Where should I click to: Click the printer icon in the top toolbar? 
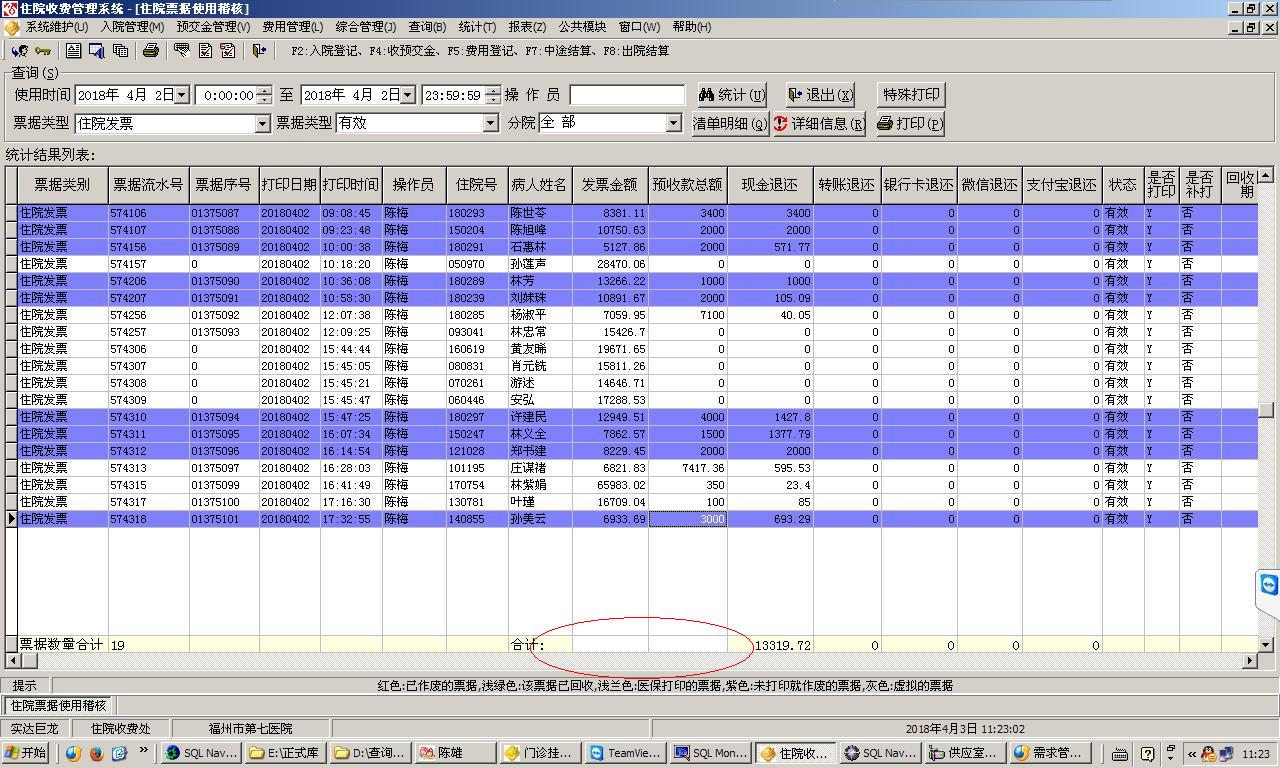click(x=150, y=51)
